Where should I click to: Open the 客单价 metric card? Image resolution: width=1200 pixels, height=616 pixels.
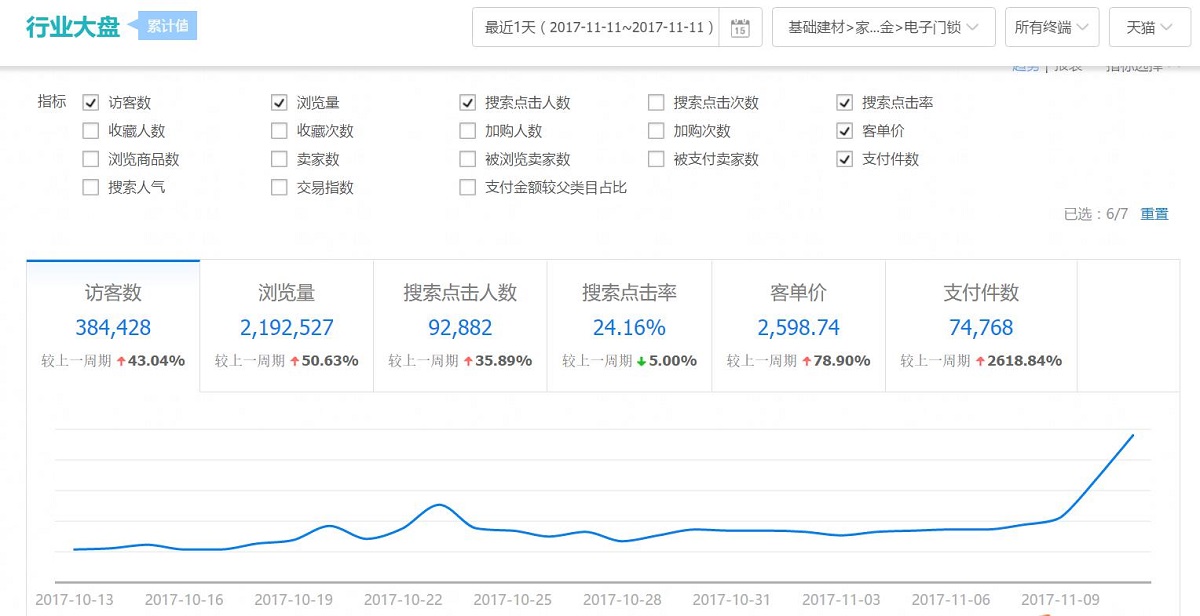[x=798, y=326]
